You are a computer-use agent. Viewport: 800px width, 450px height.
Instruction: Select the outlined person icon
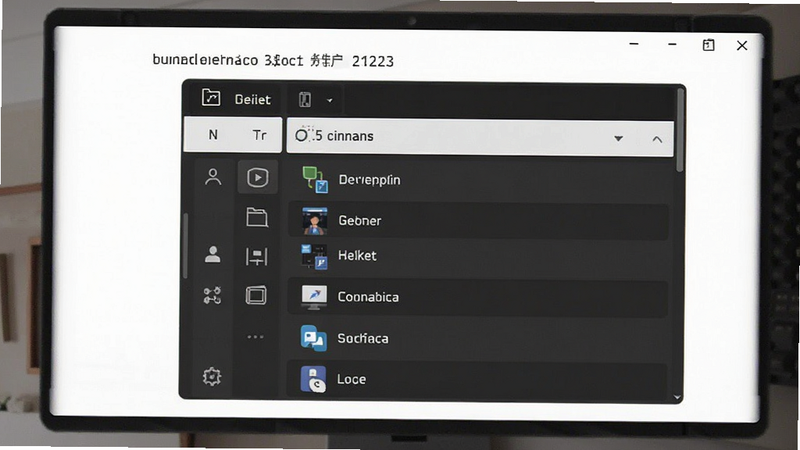[x=213, y=177]
